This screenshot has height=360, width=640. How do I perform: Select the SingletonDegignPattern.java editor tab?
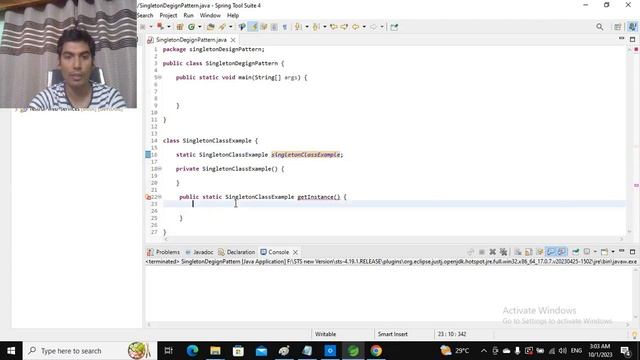click(x=191, y=40)
